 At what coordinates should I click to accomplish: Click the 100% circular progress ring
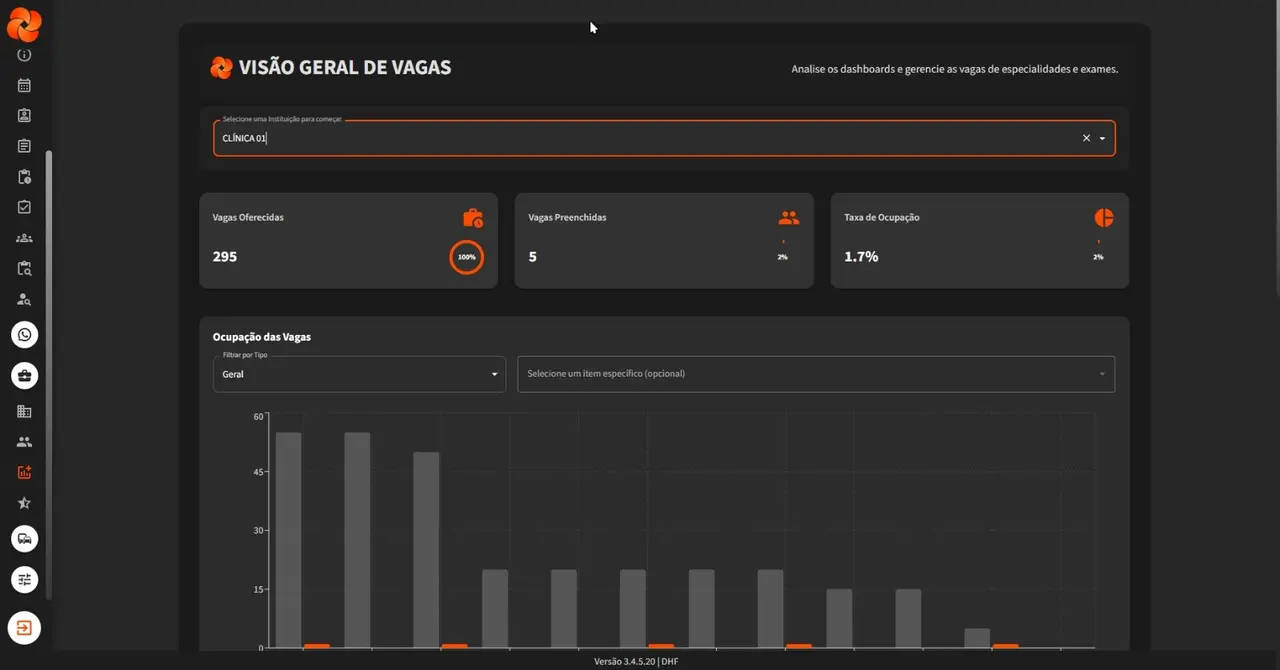[467, 257]
